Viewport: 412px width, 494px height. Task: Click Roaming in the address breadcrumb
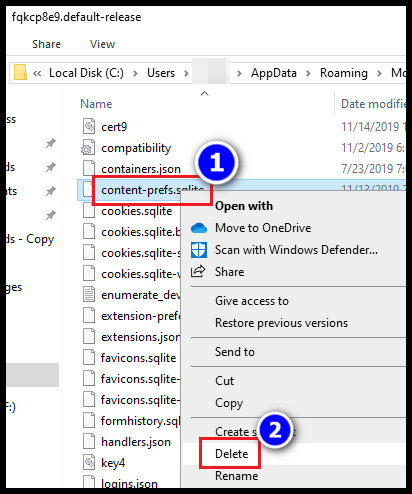tap(344, 73)
